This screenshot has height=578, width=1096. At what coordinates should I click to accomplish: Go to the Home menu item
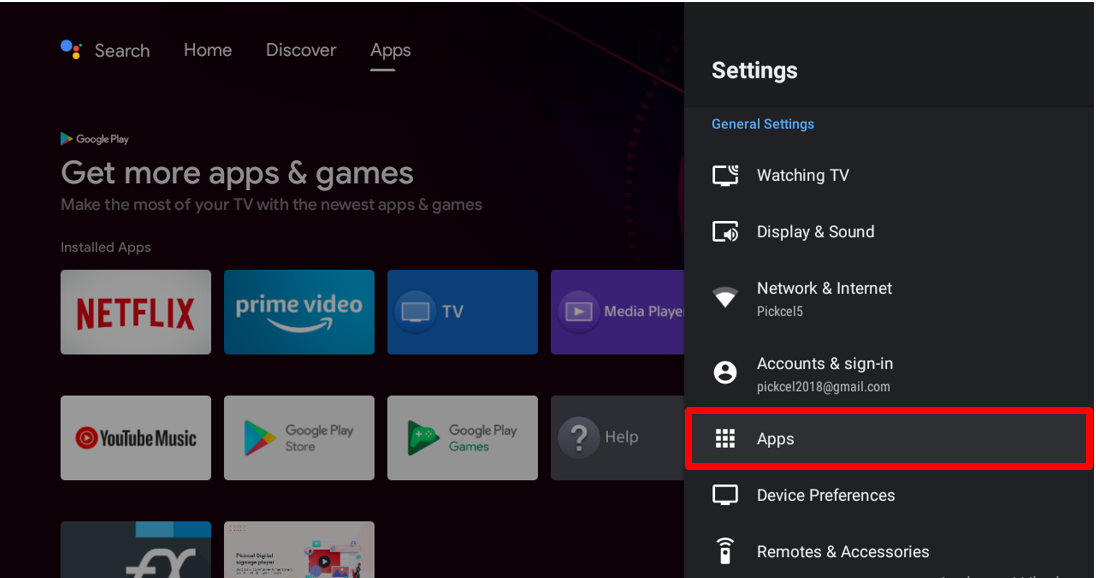207,50
